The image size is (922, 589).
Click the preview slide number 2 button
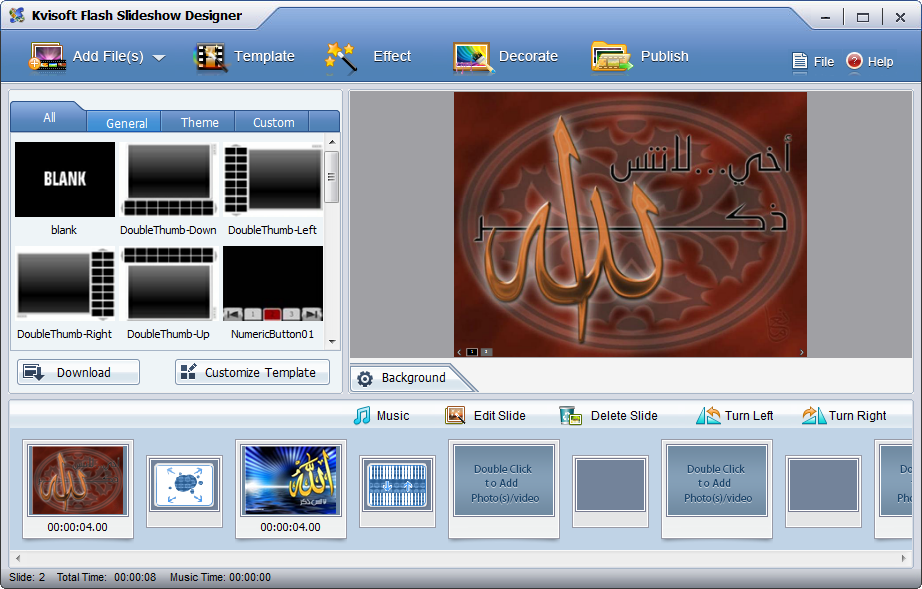coord(486,352)
